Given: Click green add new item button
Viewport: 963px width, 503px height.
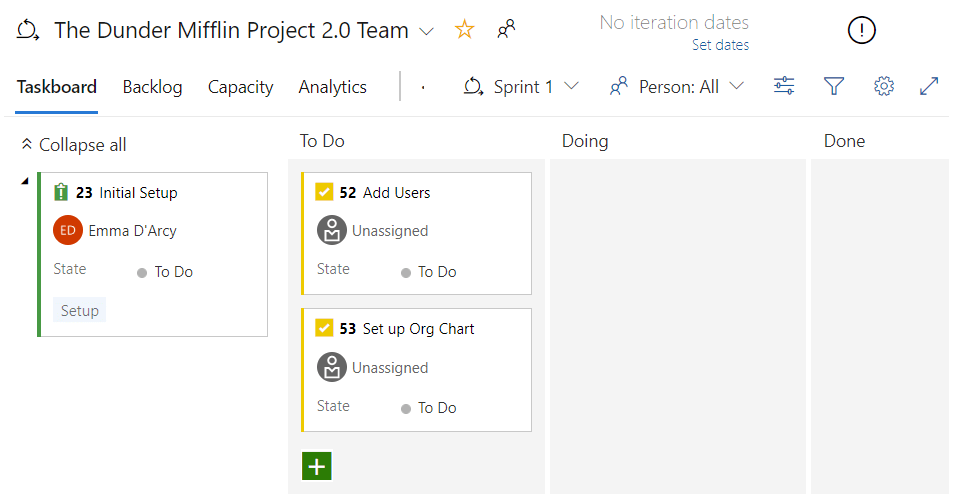Looking at the screenshot, I should click(316, 466).
